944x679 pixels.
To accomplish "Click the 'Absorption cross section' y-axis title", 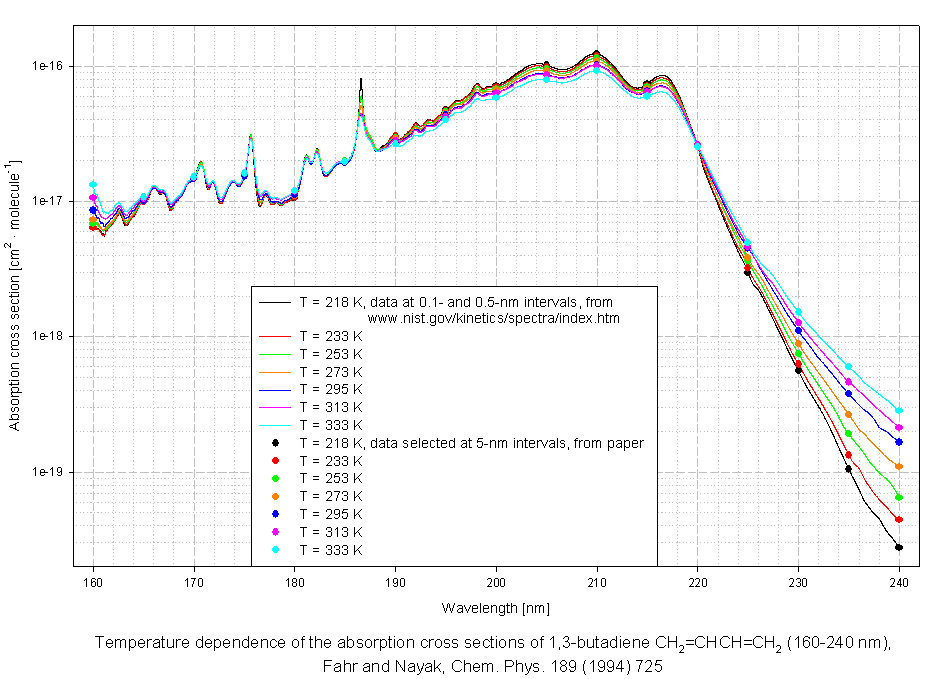I will point(15,295).
